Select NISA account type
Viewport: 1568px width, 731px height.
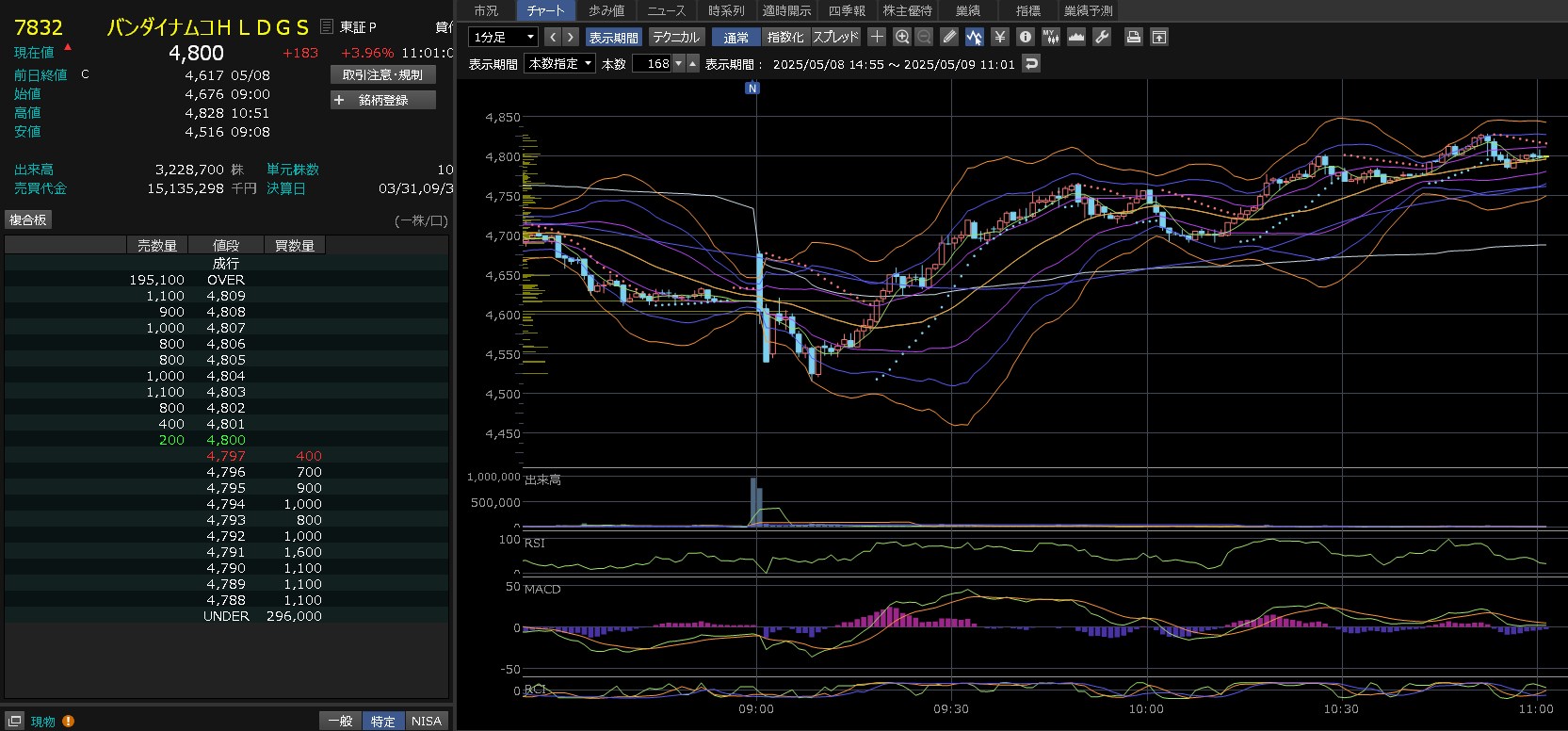[426, 721]
